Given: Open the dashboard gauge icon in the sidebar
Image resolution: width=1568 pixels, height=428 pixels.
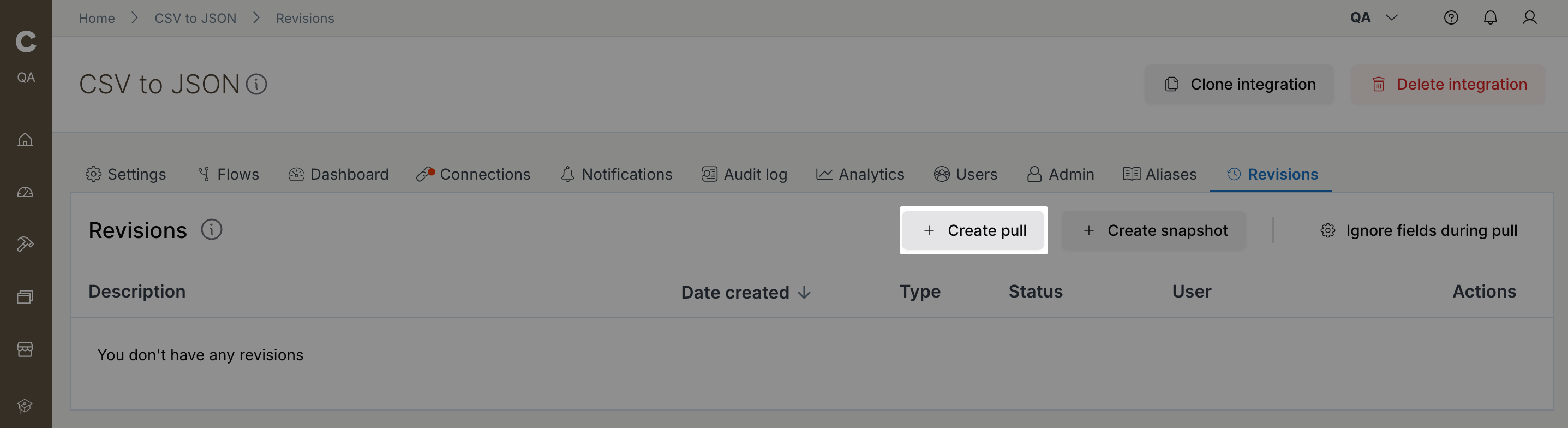Looking at the screenshot, I should (x=25, y=192).
